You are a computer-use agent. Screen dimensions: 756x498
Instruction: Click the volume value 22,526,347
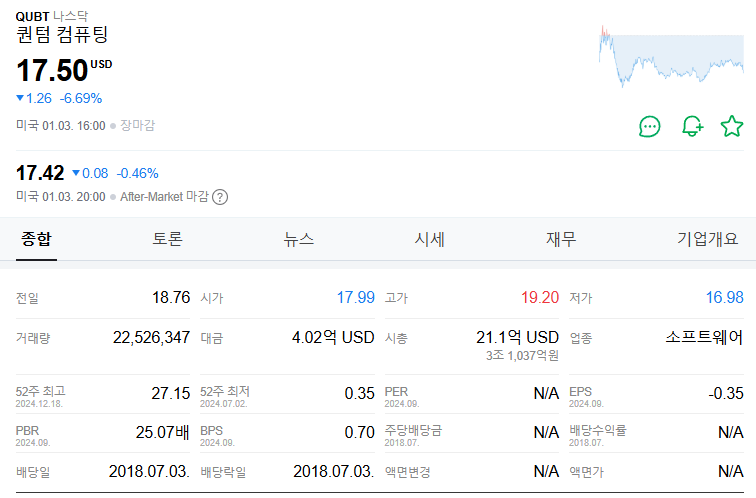tap(151, 337)
